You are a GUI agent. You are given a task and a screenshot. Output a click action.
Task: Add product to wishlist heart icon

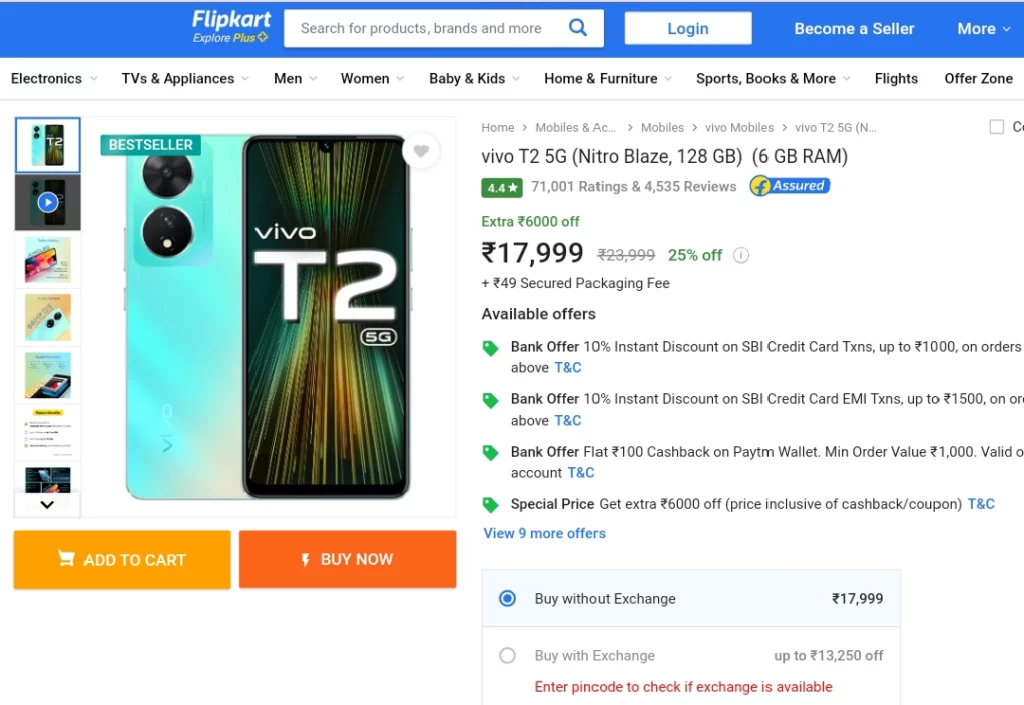(x=421, y=151)
